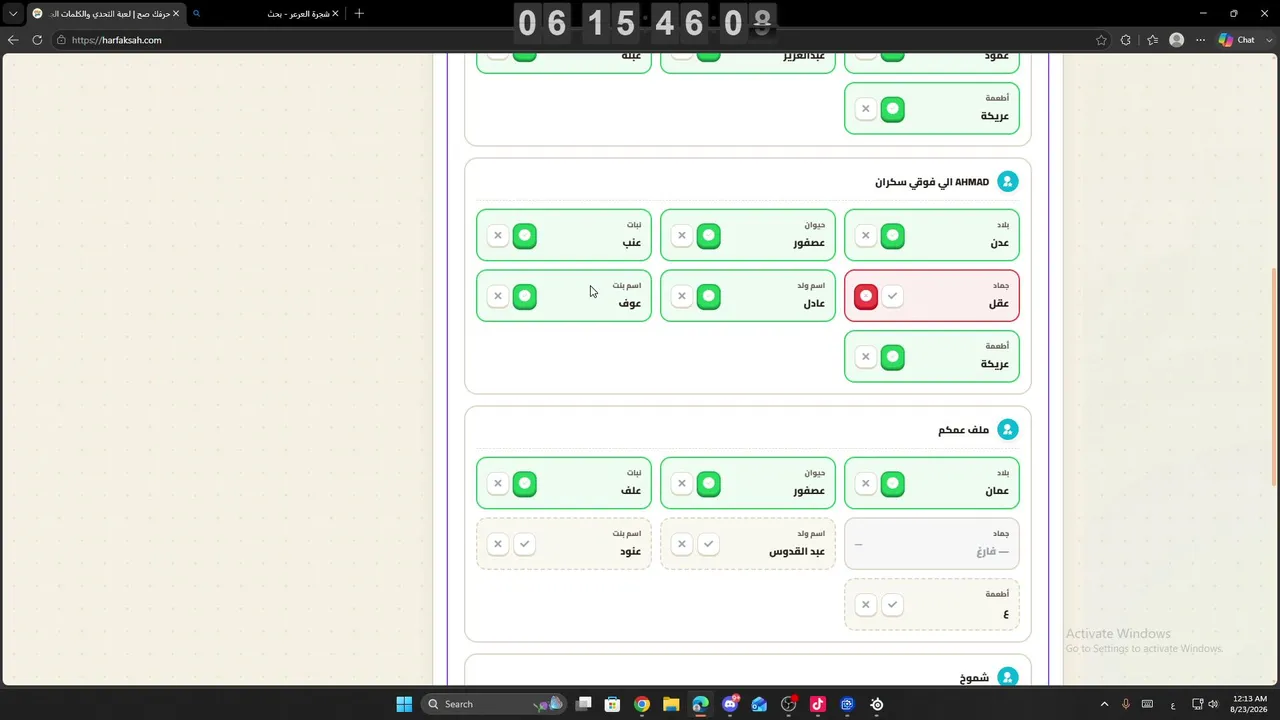
Task: Toggle approval for عوف answer
Action: 524,297
